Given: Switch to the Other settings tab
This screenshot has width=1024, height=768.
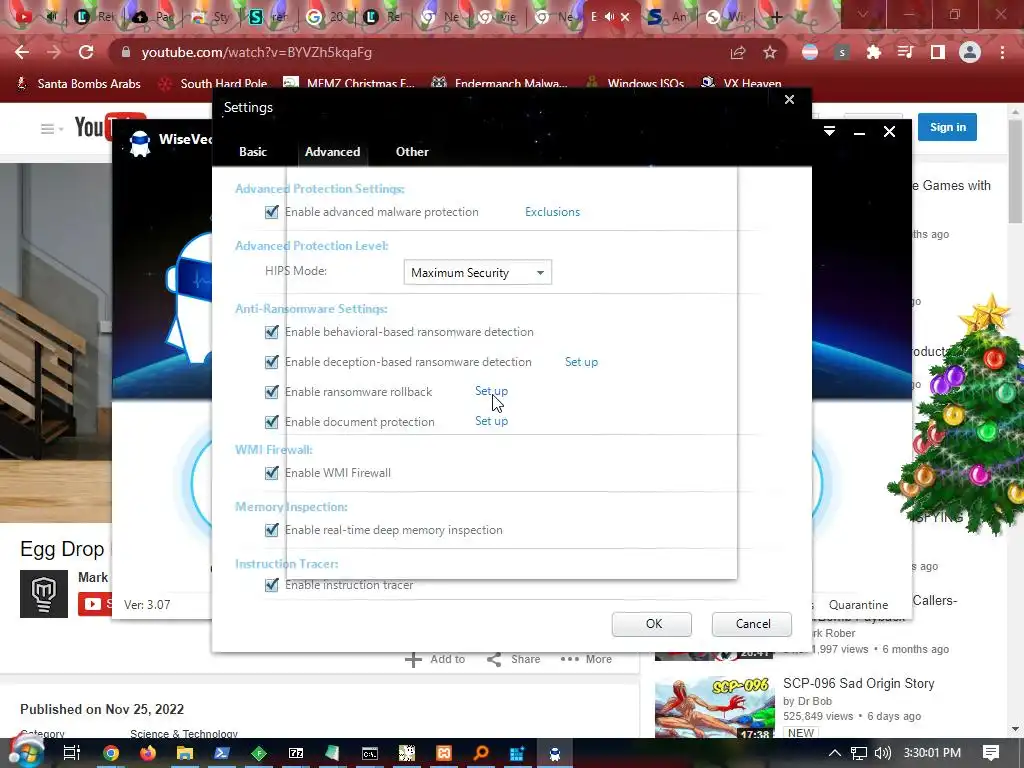Looking at the screenshot, I should click(412, 152).
